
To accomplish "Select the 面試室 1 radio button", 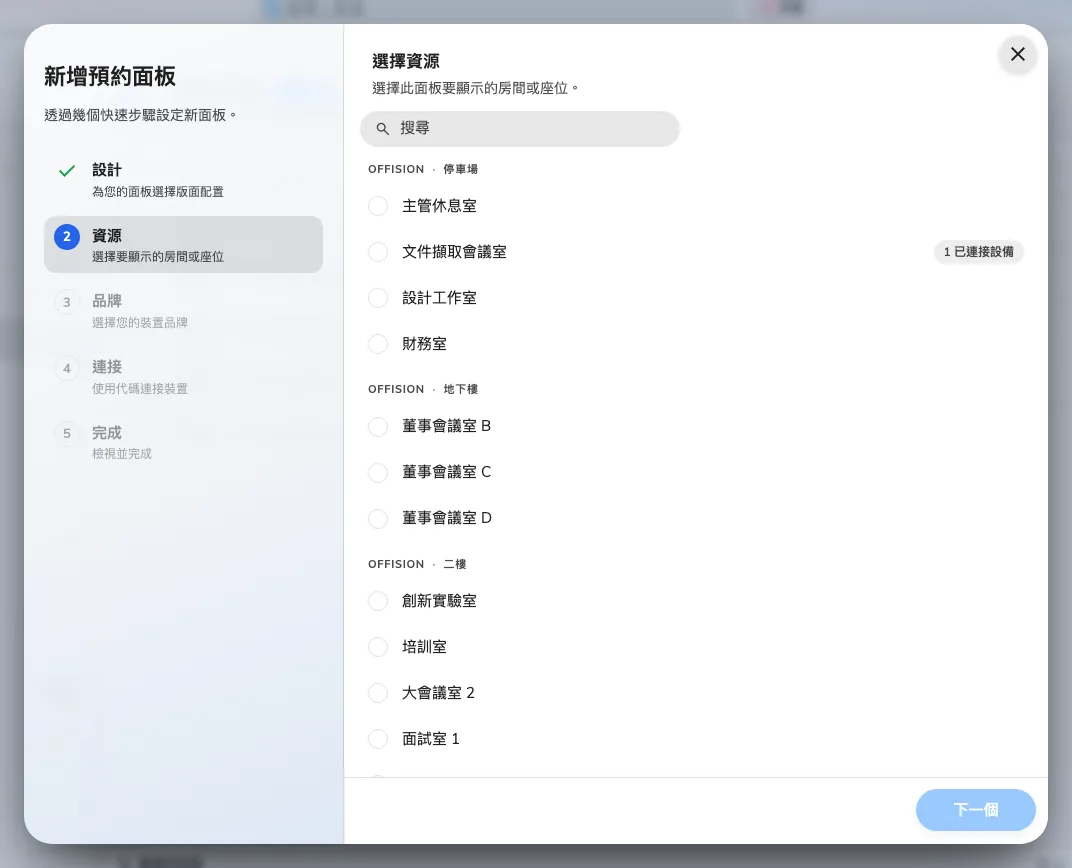I will click(378, 739).
